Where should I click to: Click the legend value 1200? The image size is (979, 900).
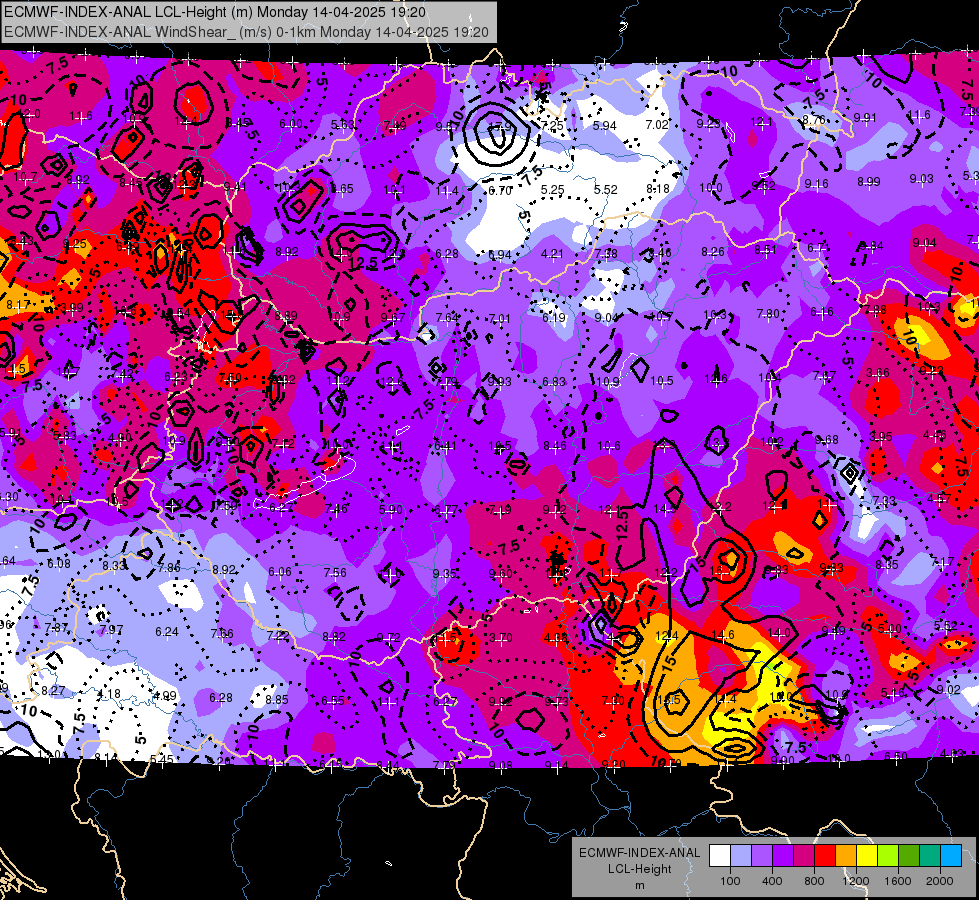pyautogui.click(x=856, y=881)
